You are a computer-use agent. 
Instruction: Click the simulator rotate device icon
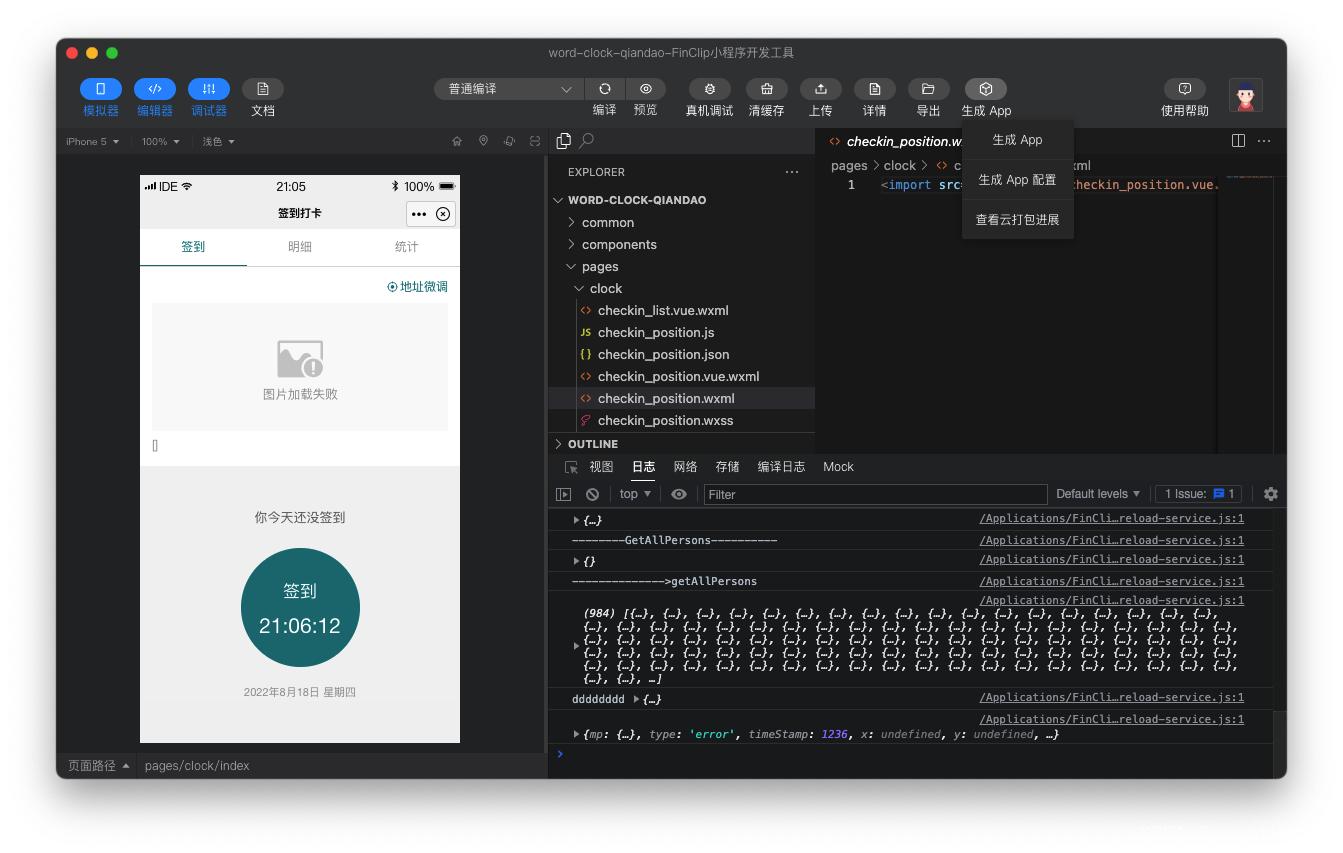(x=509, y=142)
